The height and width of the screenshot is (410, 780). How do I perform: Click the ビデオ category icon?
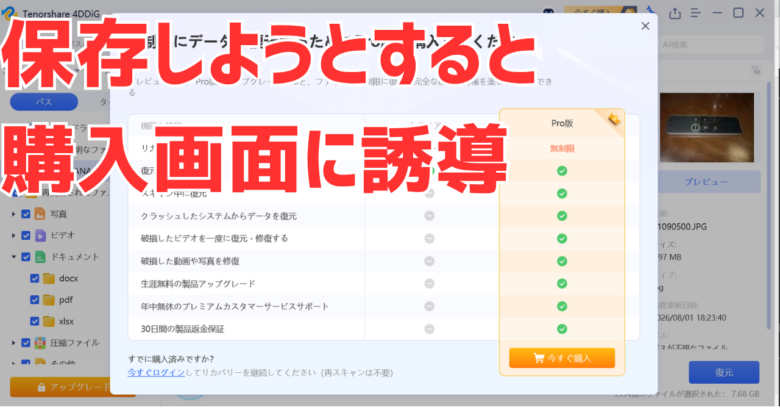tap(40, 235)
